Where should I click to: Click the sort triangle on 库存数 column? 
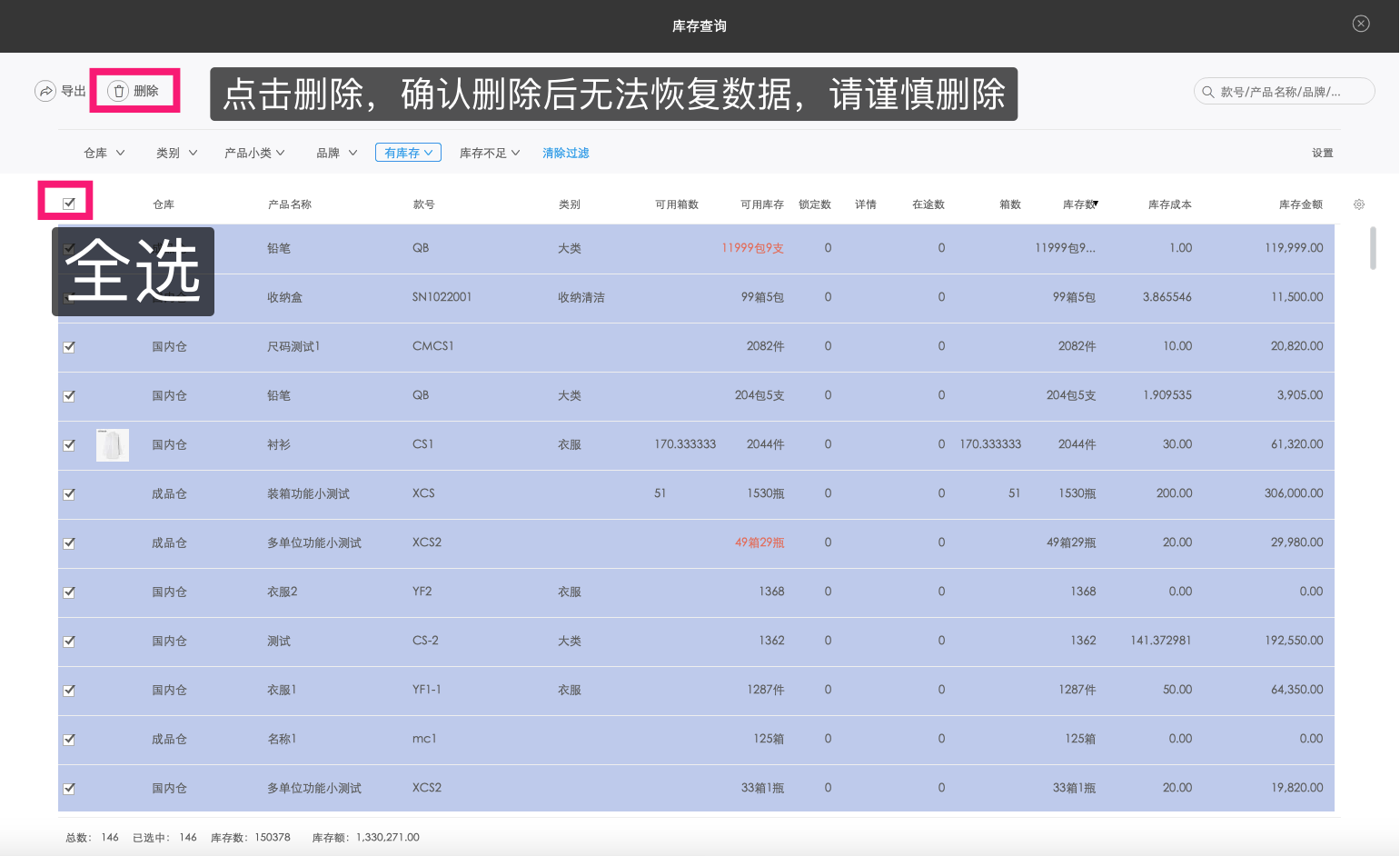1097,202
